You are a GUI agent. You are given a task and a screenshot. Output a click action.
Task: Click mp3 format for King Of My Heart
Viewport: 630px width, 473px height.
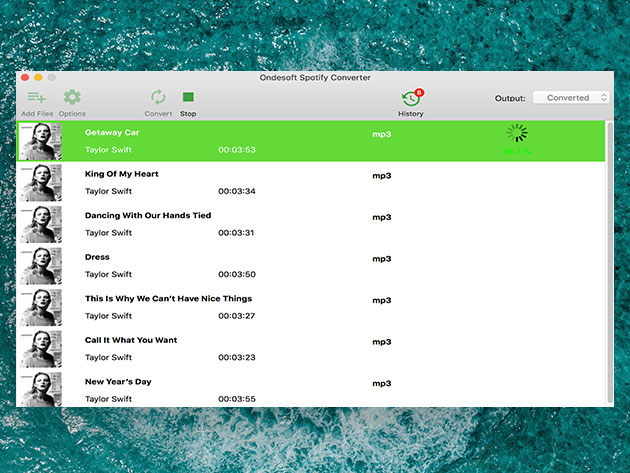coord(382,176)
